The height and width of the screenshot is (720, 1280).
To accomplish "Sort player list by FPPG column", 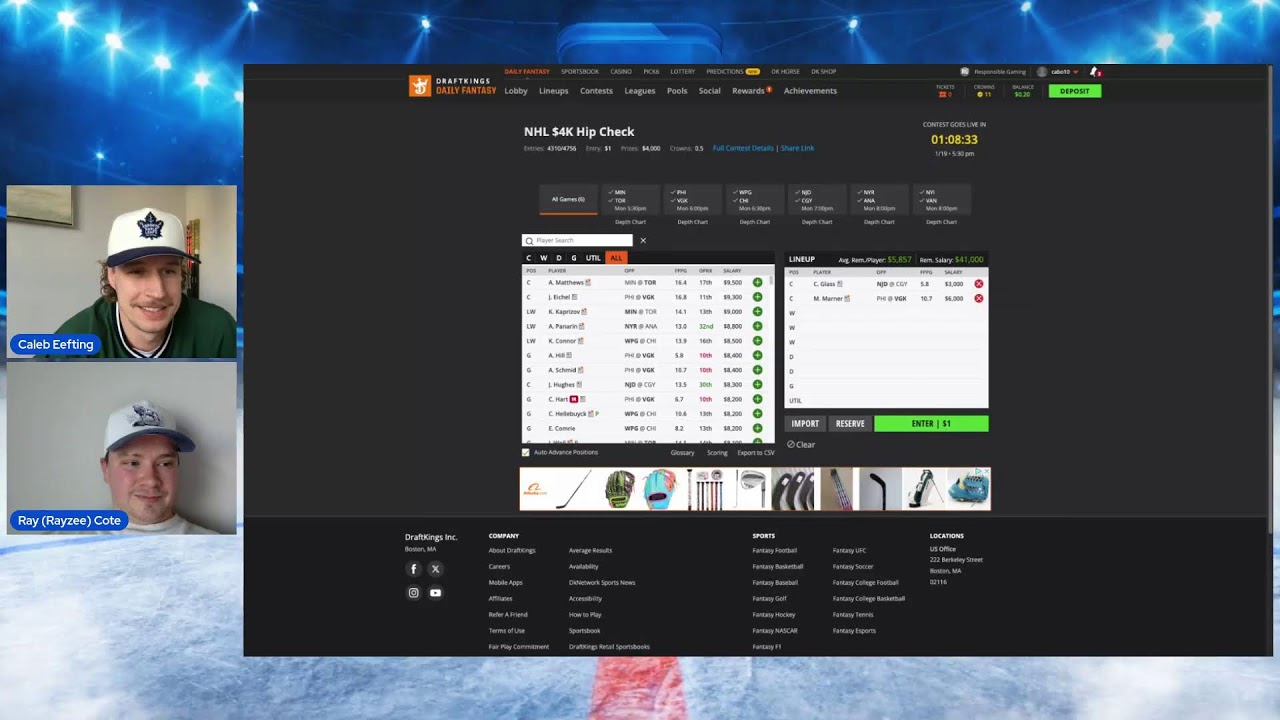I will click(x=680, y=271).
